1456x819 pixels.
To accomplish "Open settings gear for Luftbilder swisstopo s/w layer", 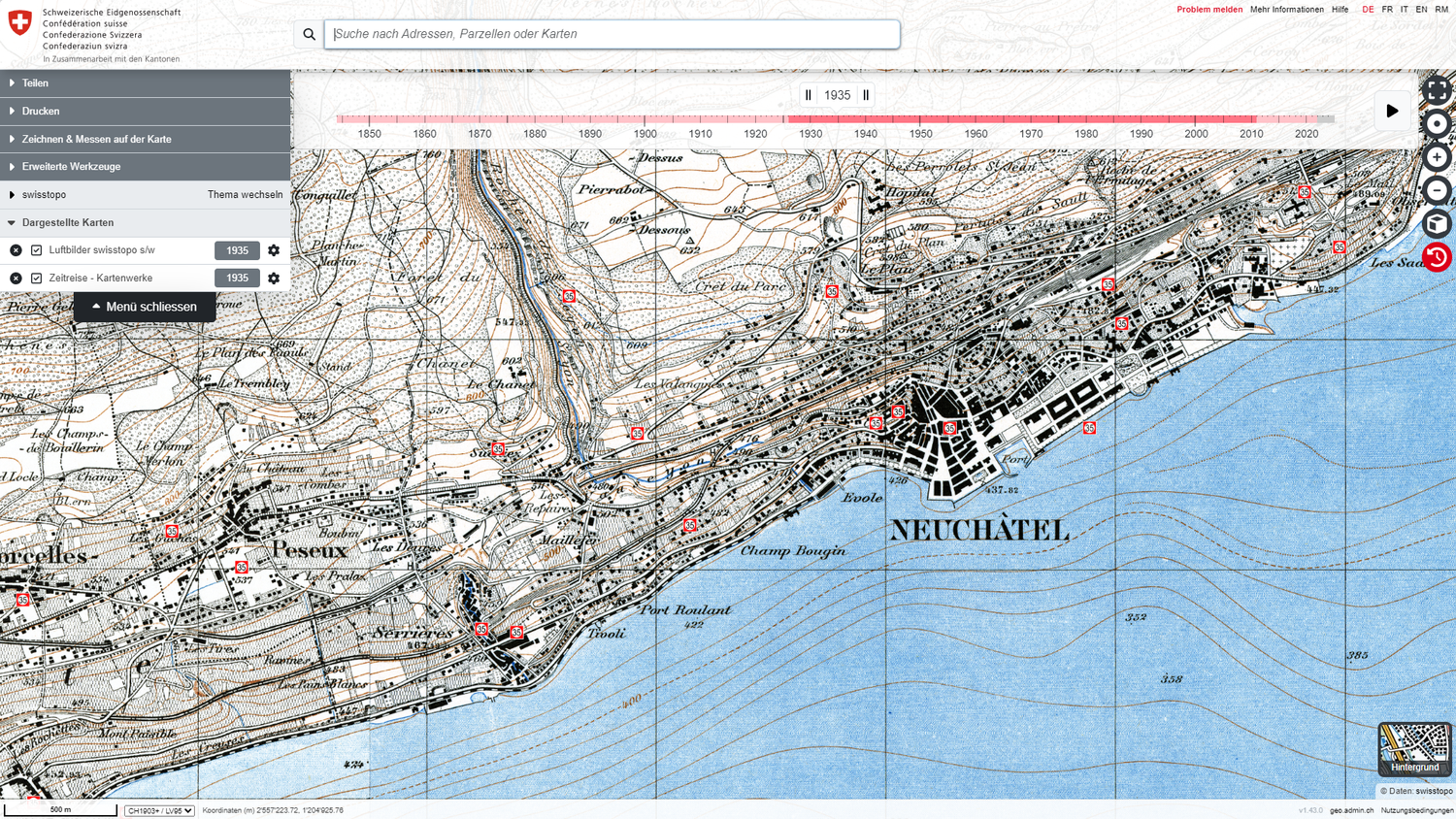I will click(x=273, y=250).
